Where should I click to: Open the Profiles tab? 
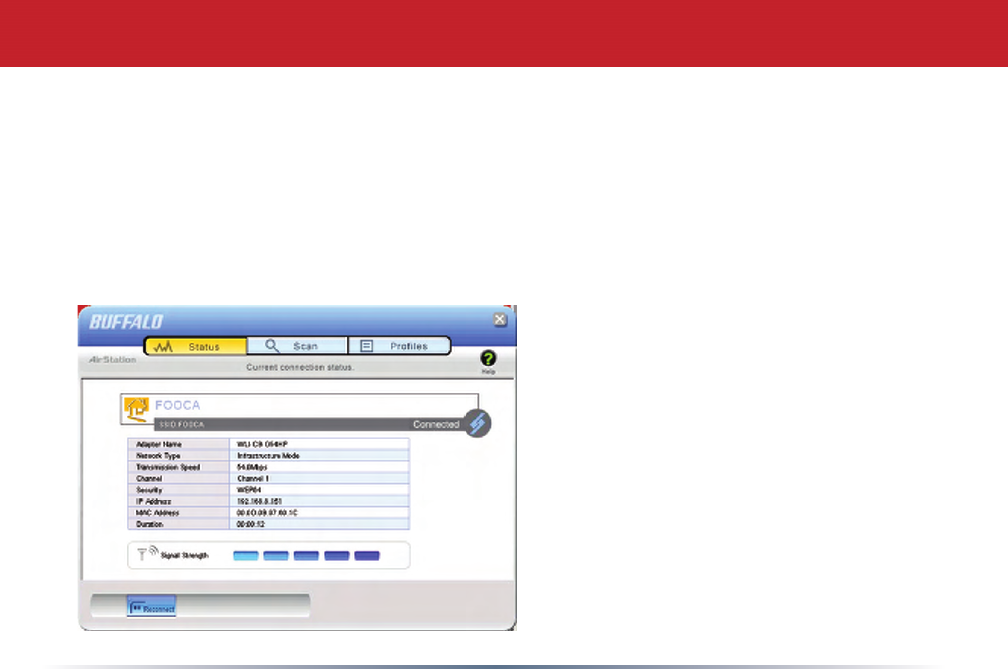(399, 346)
